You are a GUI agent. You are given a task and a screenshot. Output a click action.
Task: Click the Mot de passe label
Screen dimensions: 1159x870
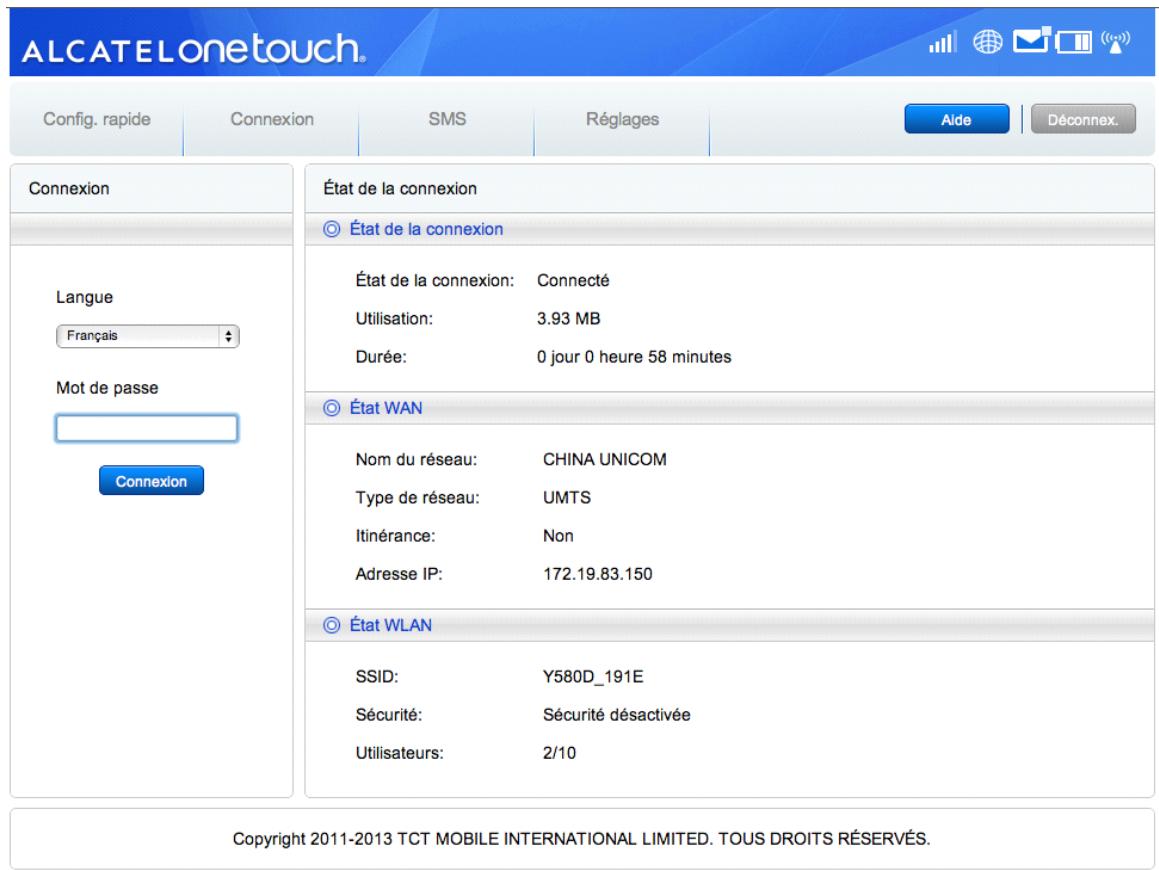(x=107, y=388)
